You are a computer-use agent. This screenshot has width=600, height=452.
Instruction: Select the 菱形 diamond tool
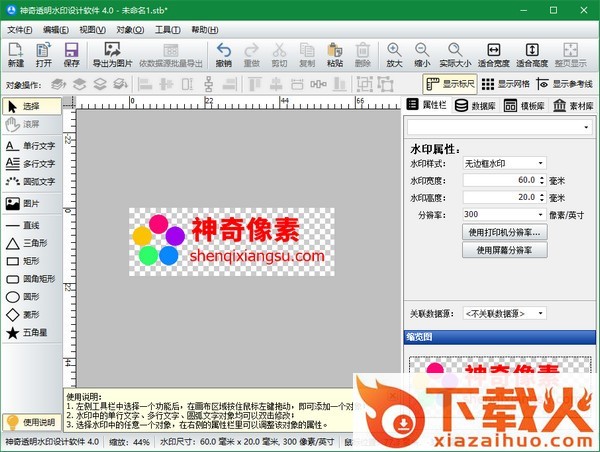31,315
